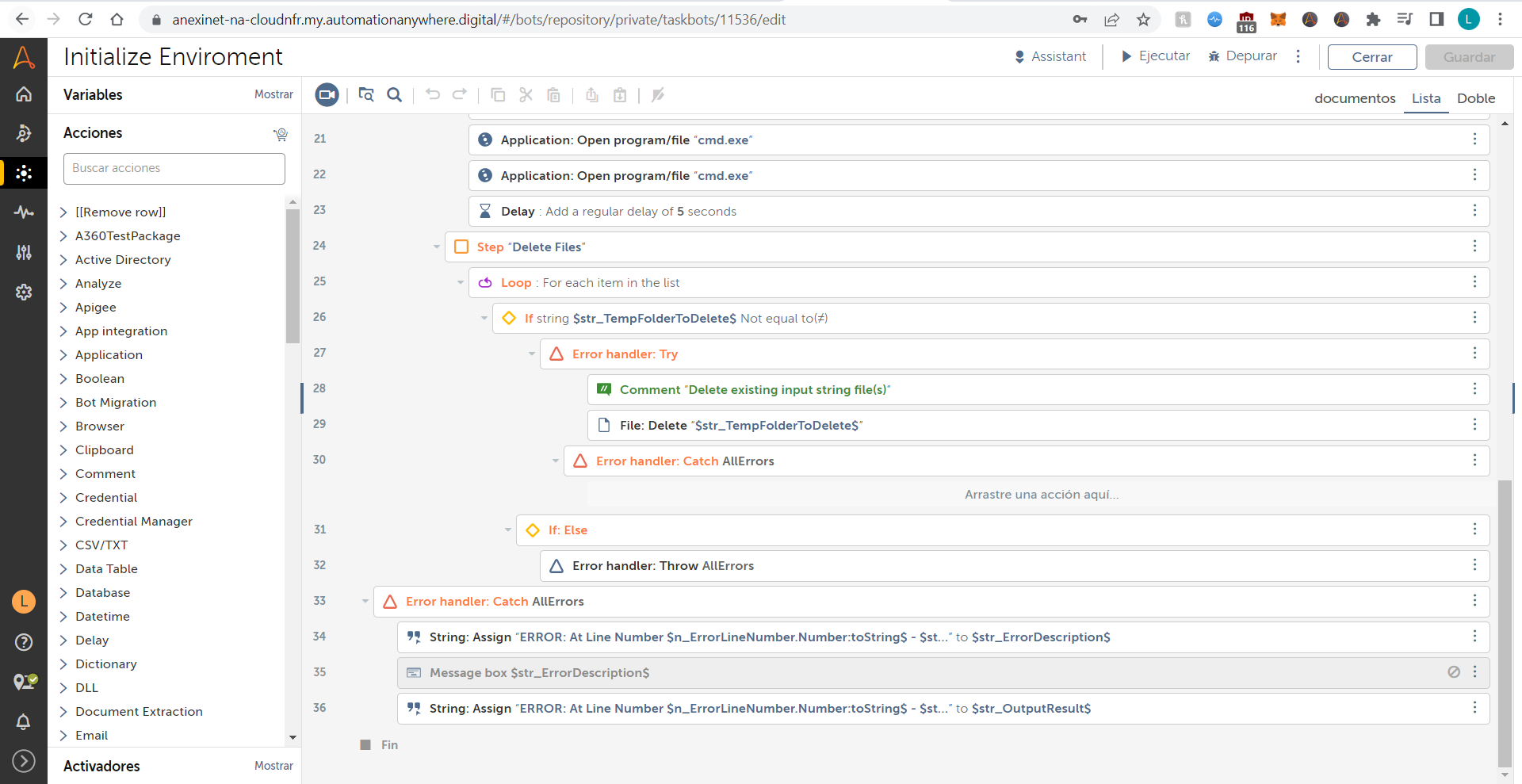Open the folder search icon in toolbar
The width and height of the screenshot is (1522, 784).
(x=365, y=95)
